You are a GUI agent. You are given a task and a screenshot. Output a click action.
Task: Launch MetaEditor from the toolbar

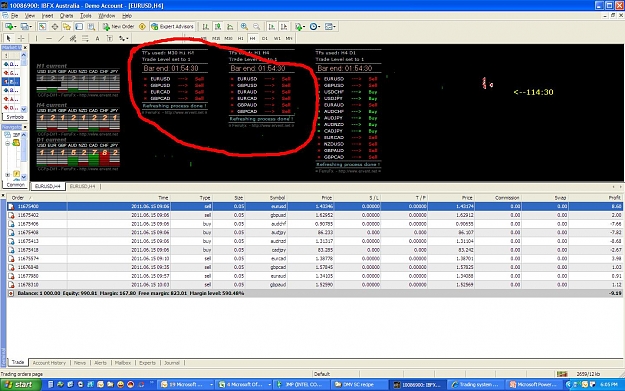(x=142, y=27)
